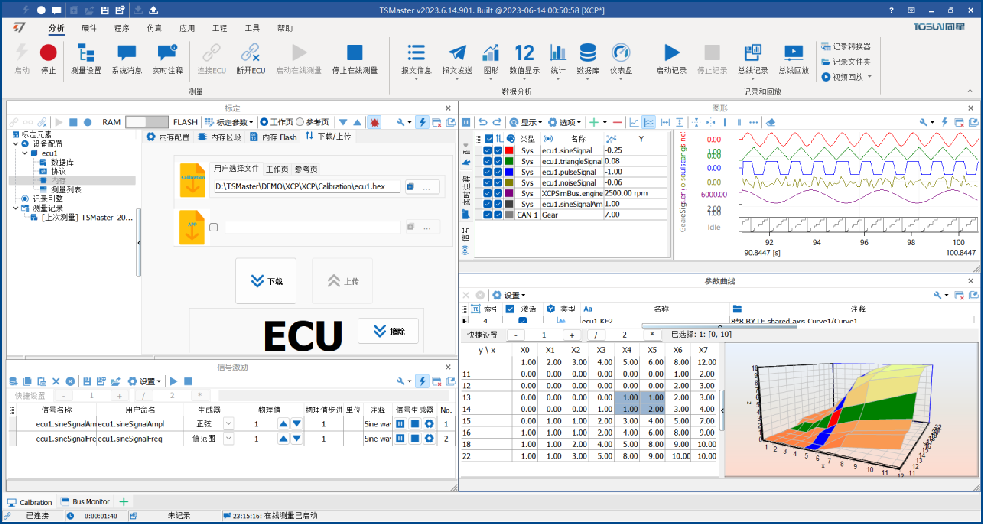
Task: Click Stop Online Measurement blue square icon
Action: (355, 53)
